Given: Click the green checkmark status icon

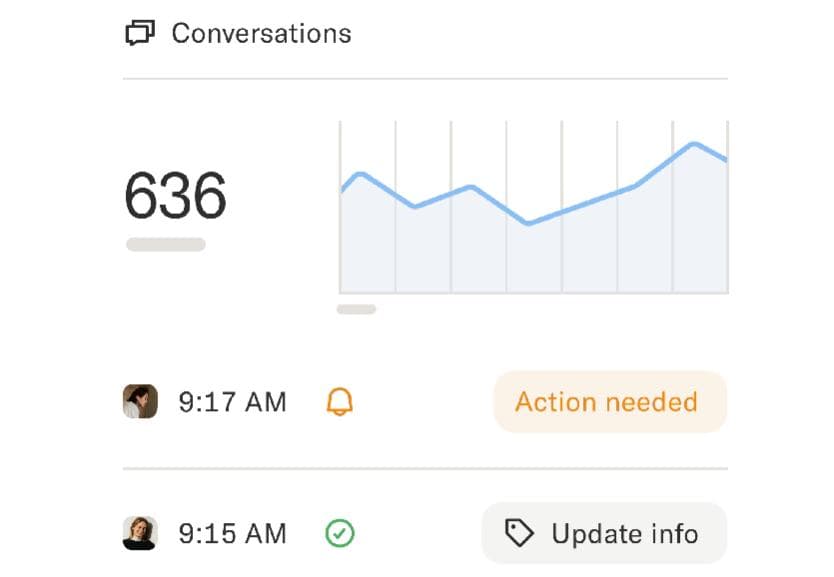Looking at the screenshot, I should tap(340, 534).
